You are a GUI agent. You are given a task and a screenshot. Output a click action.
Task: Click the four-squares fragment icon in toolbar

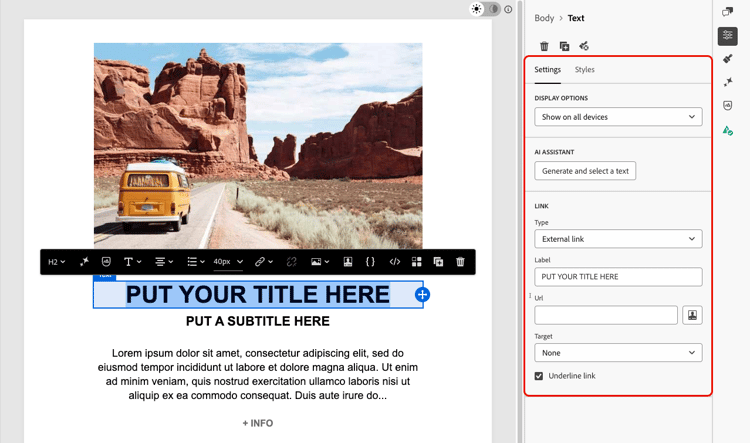point(417,262)
